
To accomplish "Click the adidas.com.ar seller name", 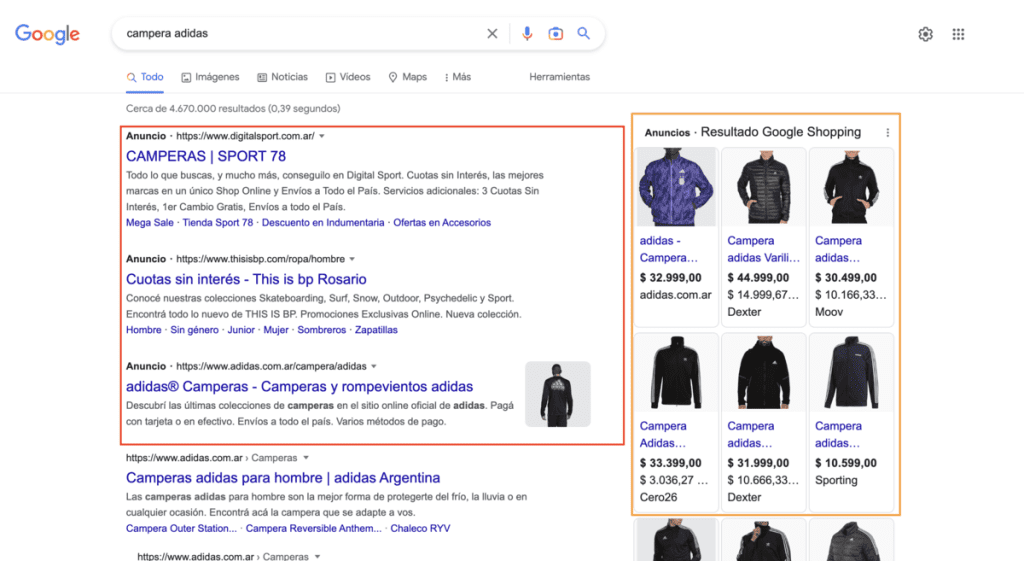I will pos(675,295).
